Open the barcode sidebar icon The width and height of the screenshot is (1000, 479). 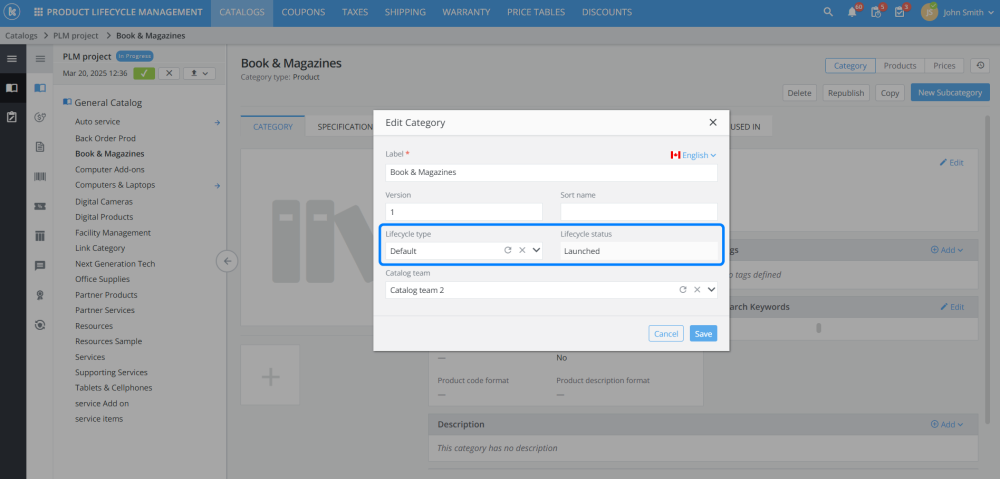[x=40, y=177]
